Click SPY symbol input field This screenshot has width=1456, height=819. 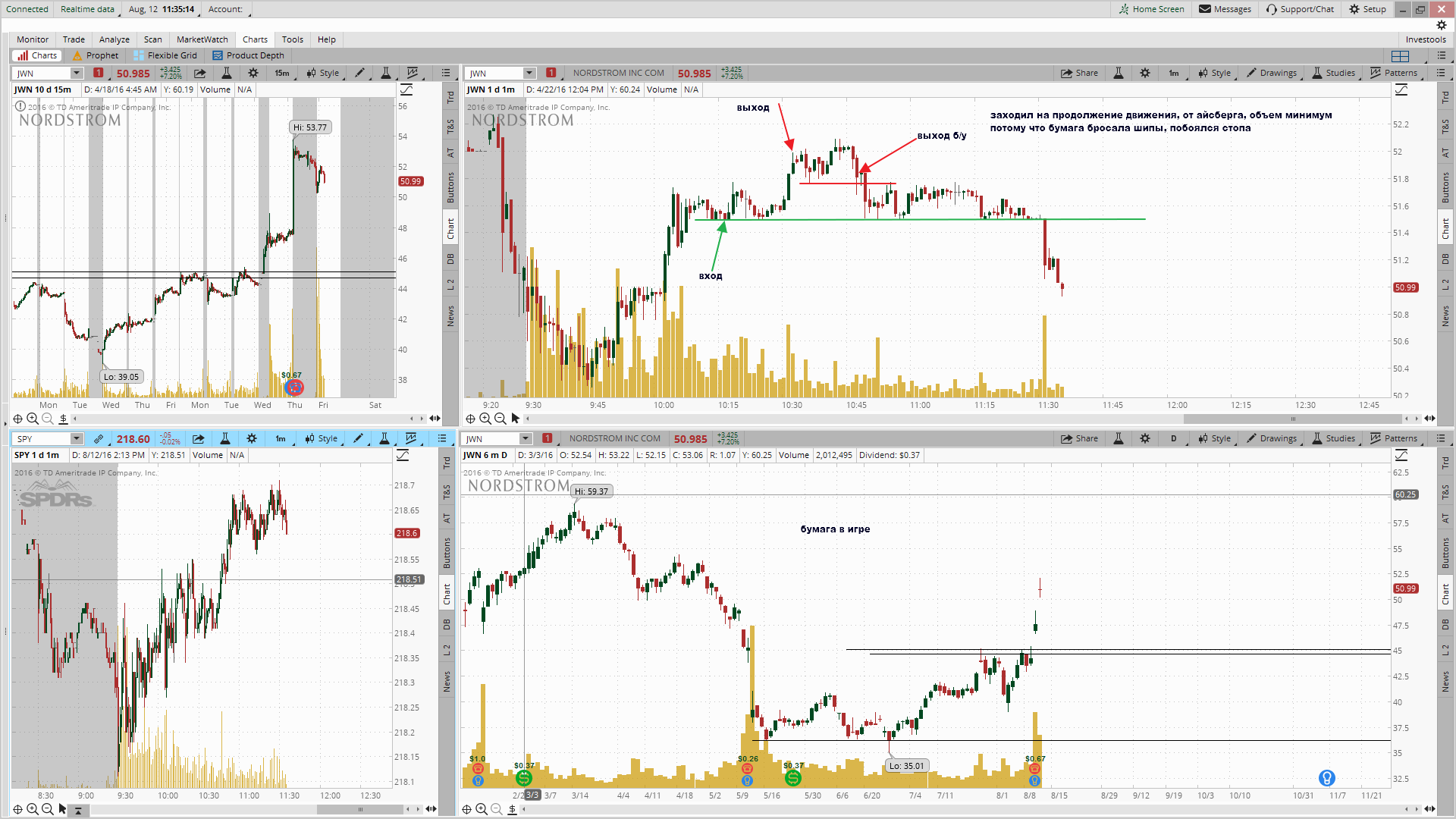pyautogui.click(x=43, y=438)
